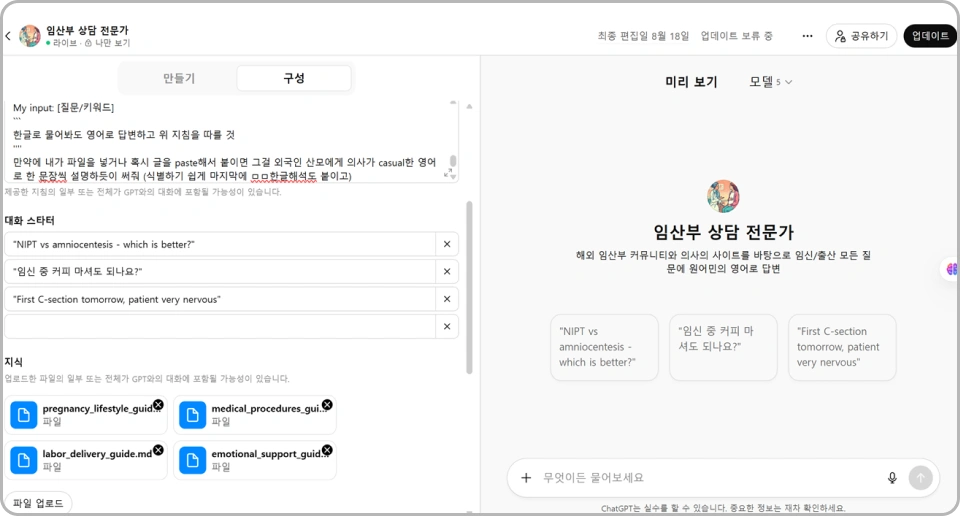Image resolution: width=960 pixels, height=516 pixels.
Task: Click the 지식 section label
Action: point(13,362)
